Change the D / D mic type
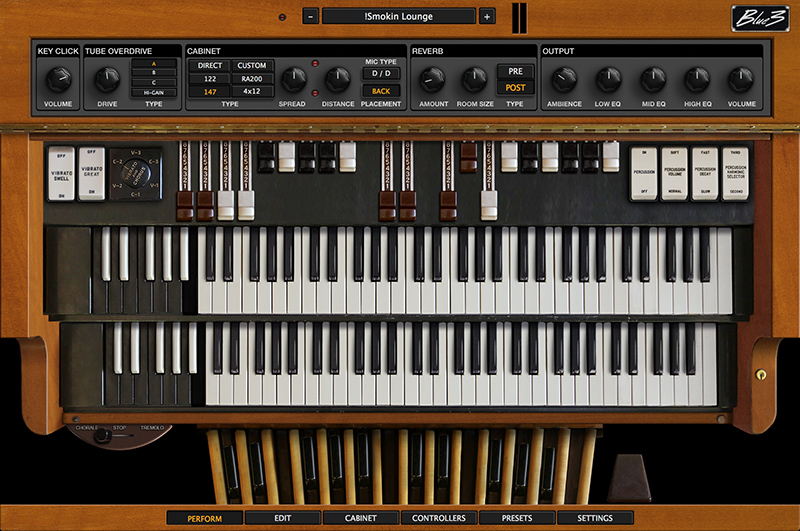Screen dimensions: 800x531 tap(381, 73)
